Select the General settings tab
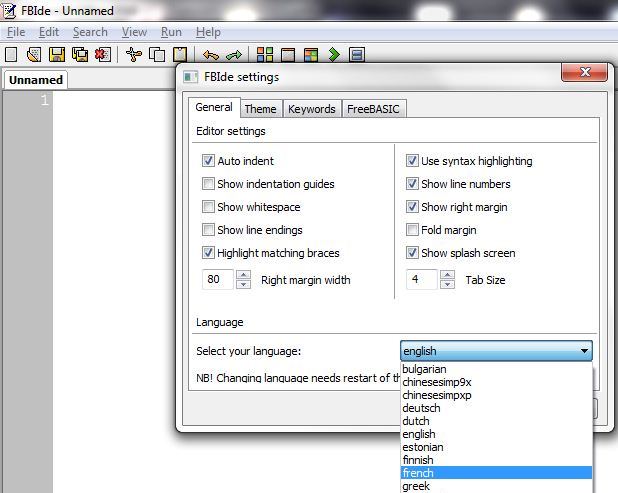 point(214,107)
